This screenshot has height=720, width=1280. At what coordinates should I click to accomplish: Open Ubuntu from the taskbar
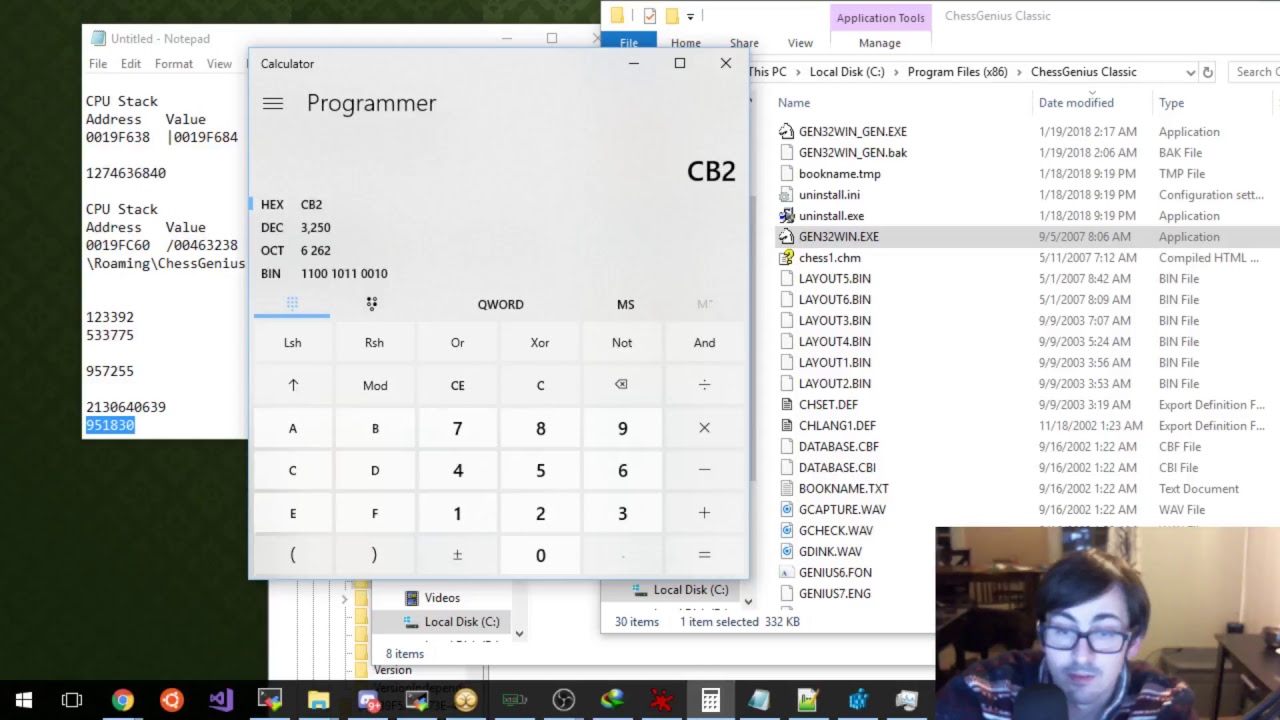tap(171, 700)
